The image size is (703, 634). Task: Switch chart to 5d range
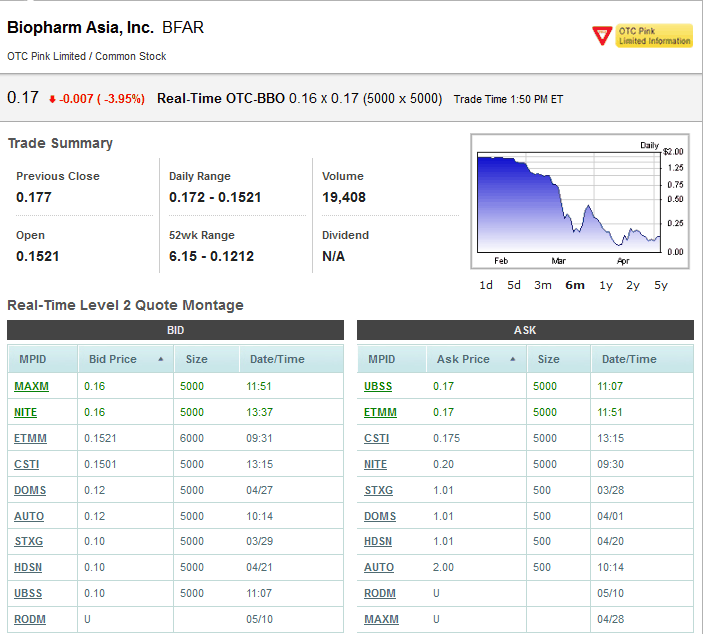point(514,285)
